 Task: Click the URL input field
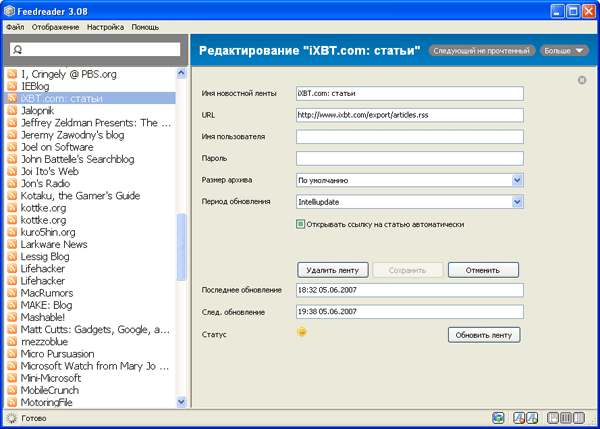click(409, 115)
